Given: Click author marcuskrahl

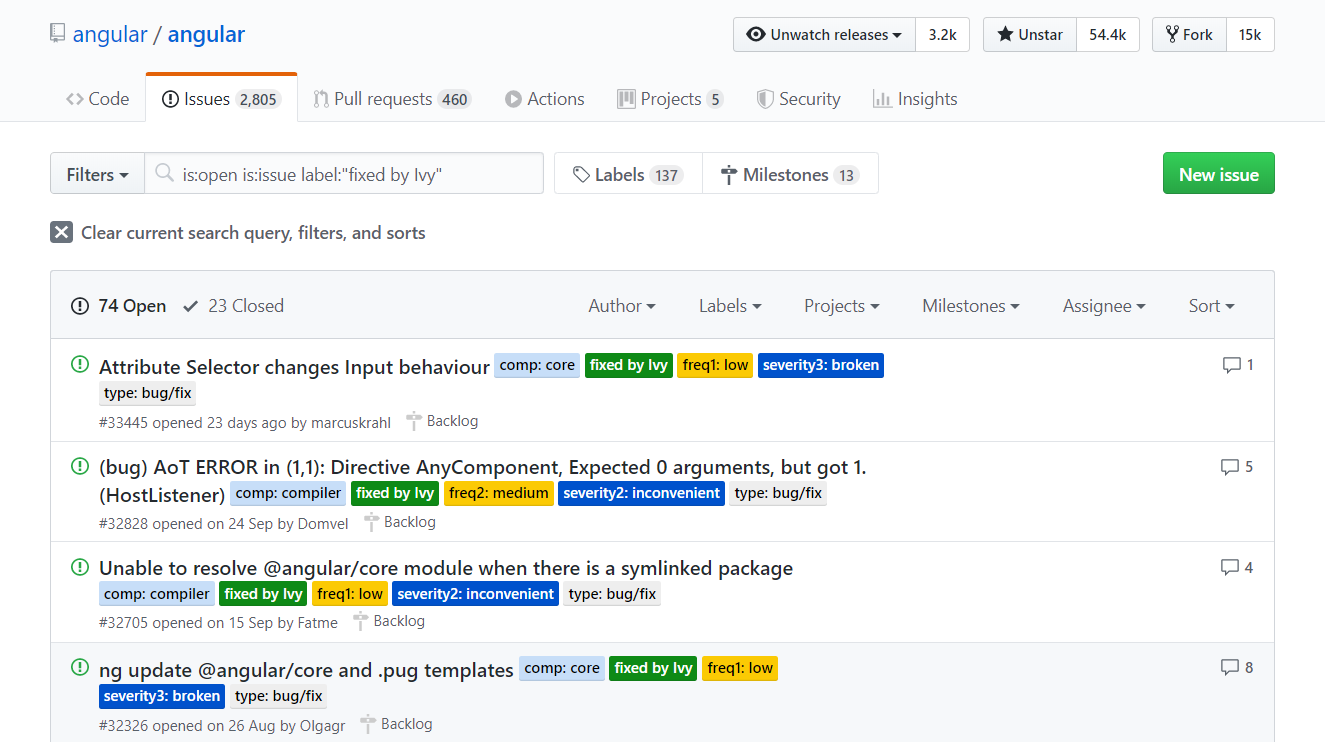Looking at the screenshot, I should click(351, 422).
